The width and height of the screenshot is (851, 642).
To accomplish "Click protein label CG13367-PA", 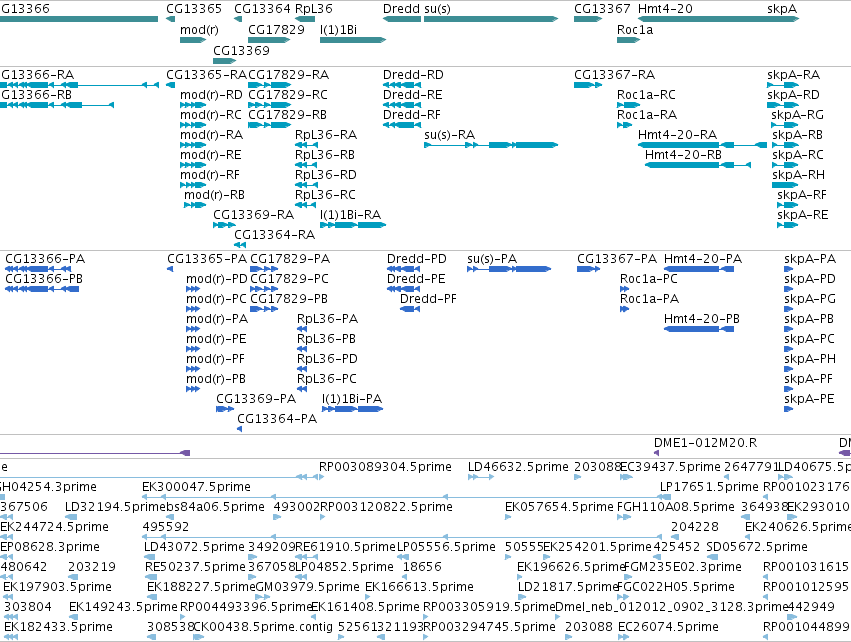I will (617, 258).
